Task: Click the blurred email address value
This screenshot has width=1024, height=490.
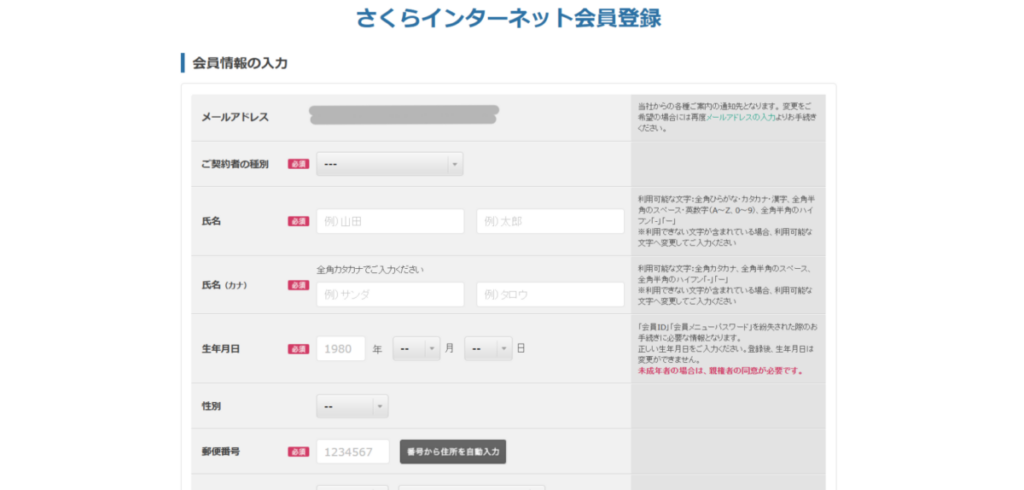Action: (405, 114)
